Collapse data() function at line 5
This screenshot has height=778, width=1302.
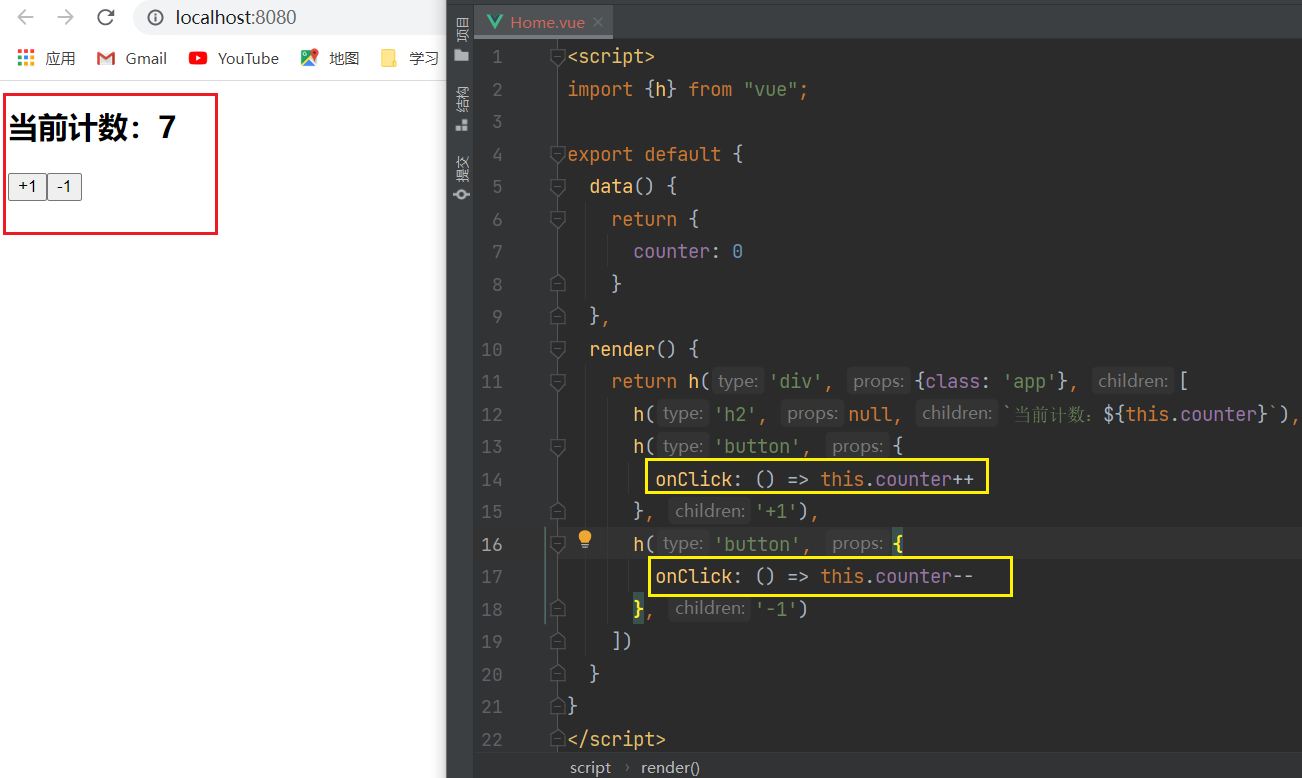(558, 187)
